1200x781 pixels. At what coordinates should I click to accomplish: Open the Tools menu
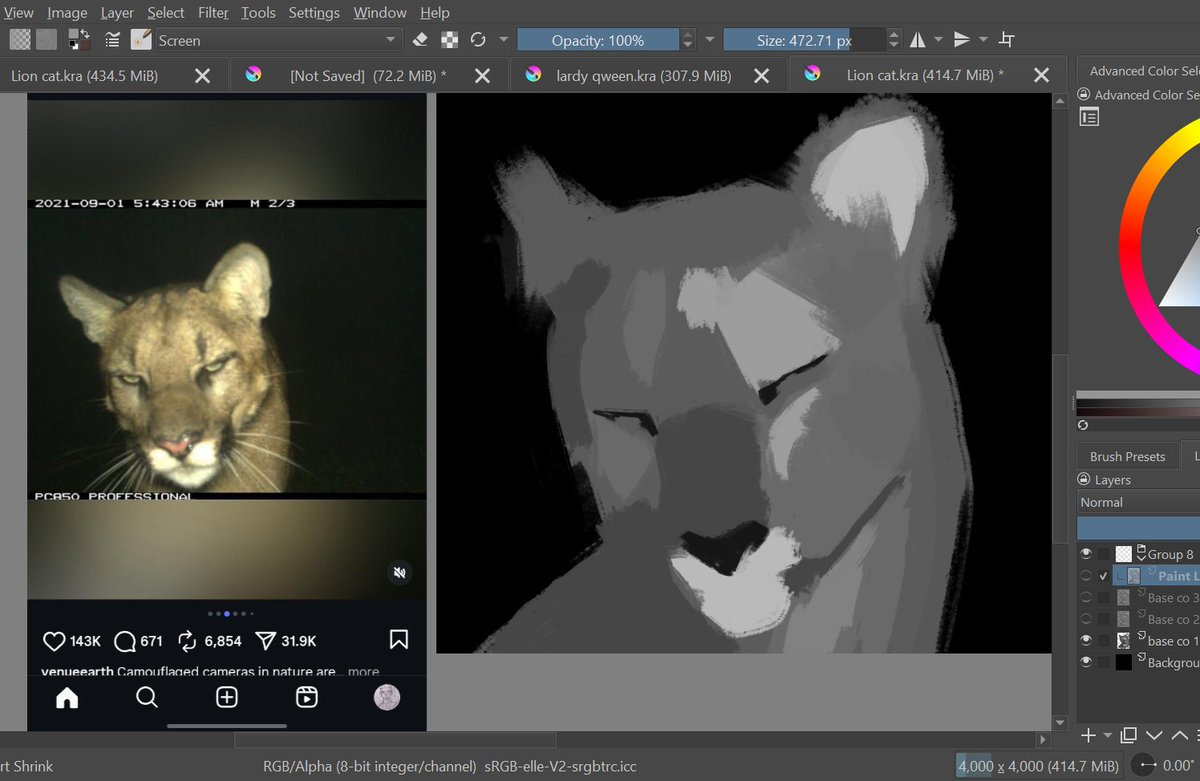[x=258, y=12]
